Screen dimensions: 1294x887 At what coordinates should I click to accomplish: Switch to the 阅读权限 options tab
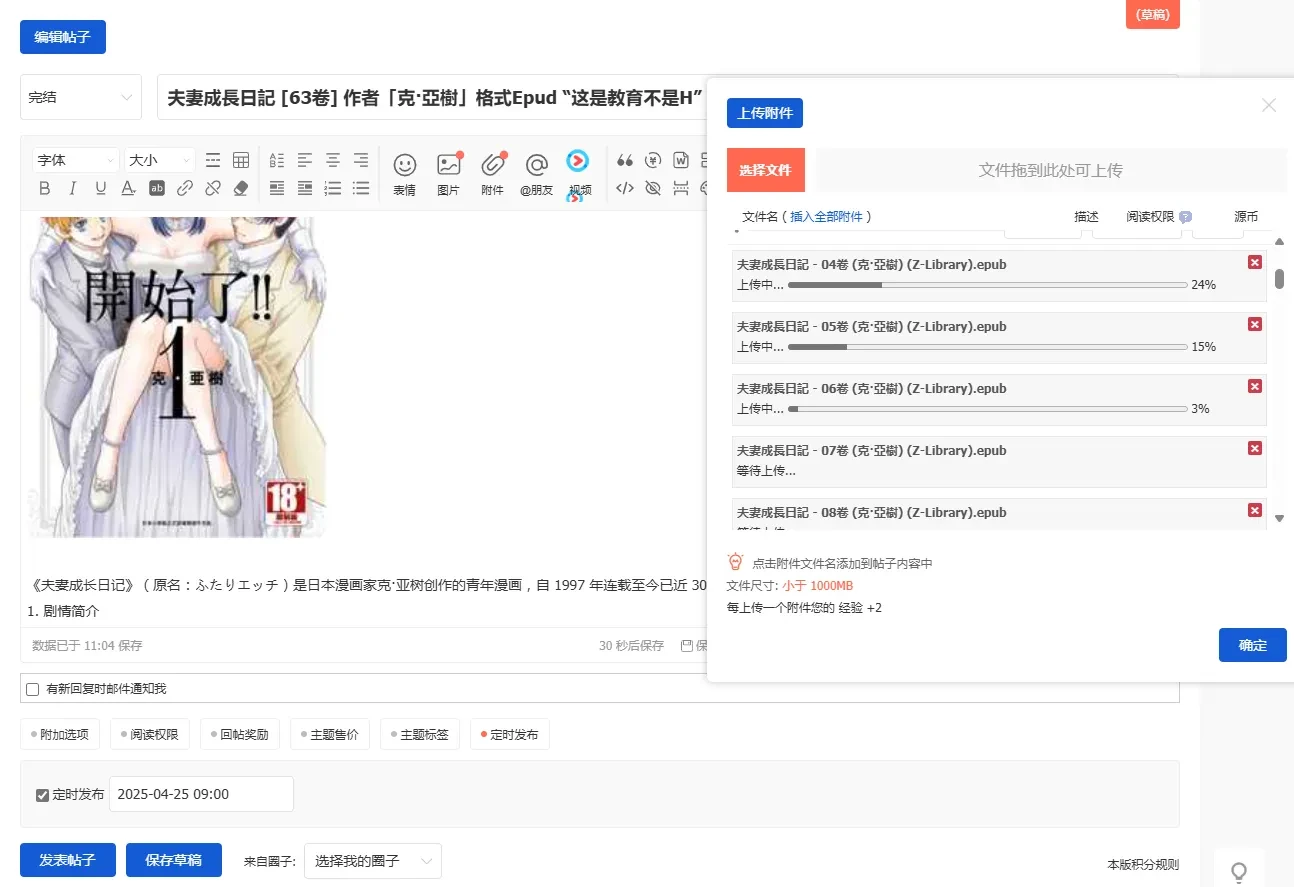(x=150, y=735)
